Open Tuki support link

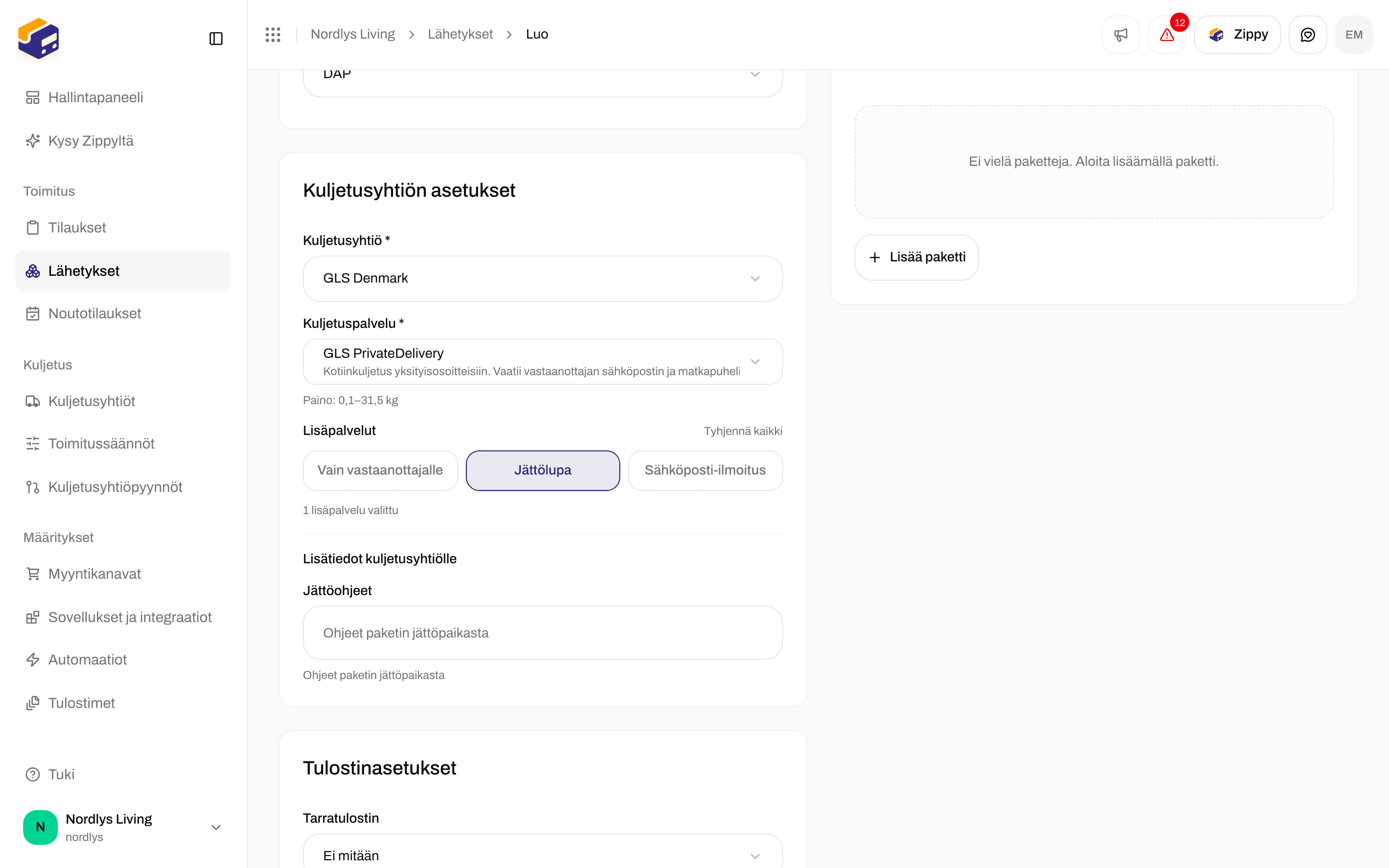123,774
